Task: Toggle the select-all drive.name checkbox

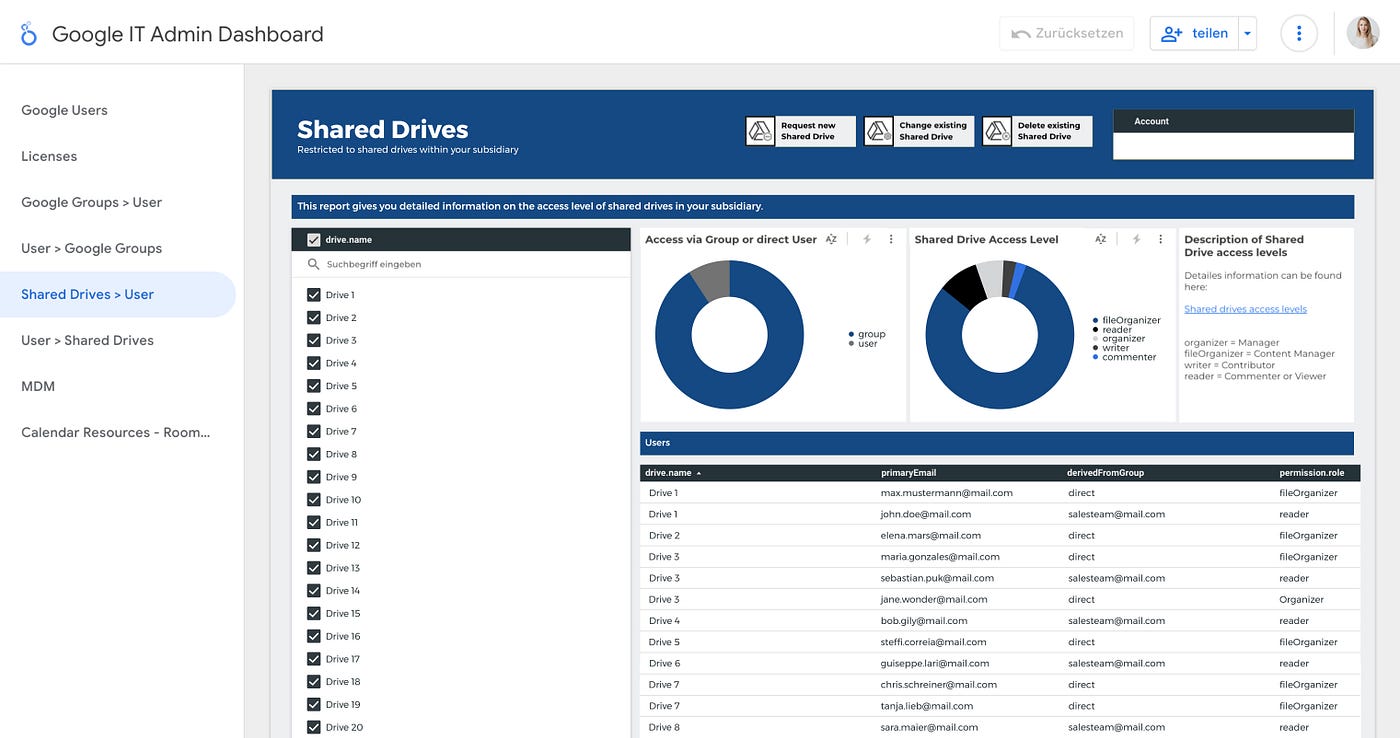Action: click(x=314, y=240)
